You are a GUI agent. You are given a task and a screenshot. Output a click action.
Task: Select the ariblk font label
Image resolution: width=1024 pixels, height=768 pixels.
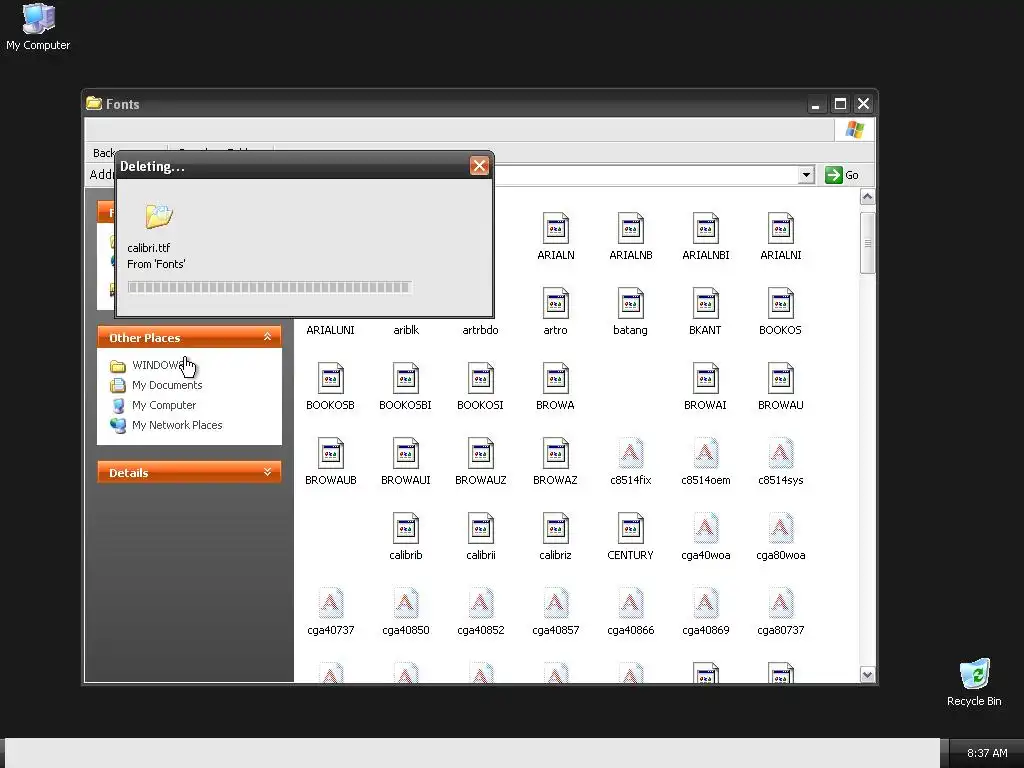pyautogui.click(x=406, y=330)
